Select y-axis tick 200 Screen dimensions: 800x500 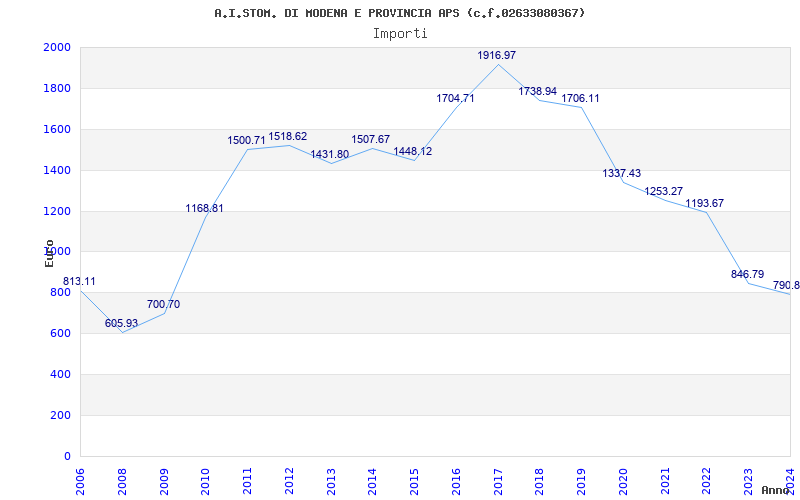tap(60, 416)
